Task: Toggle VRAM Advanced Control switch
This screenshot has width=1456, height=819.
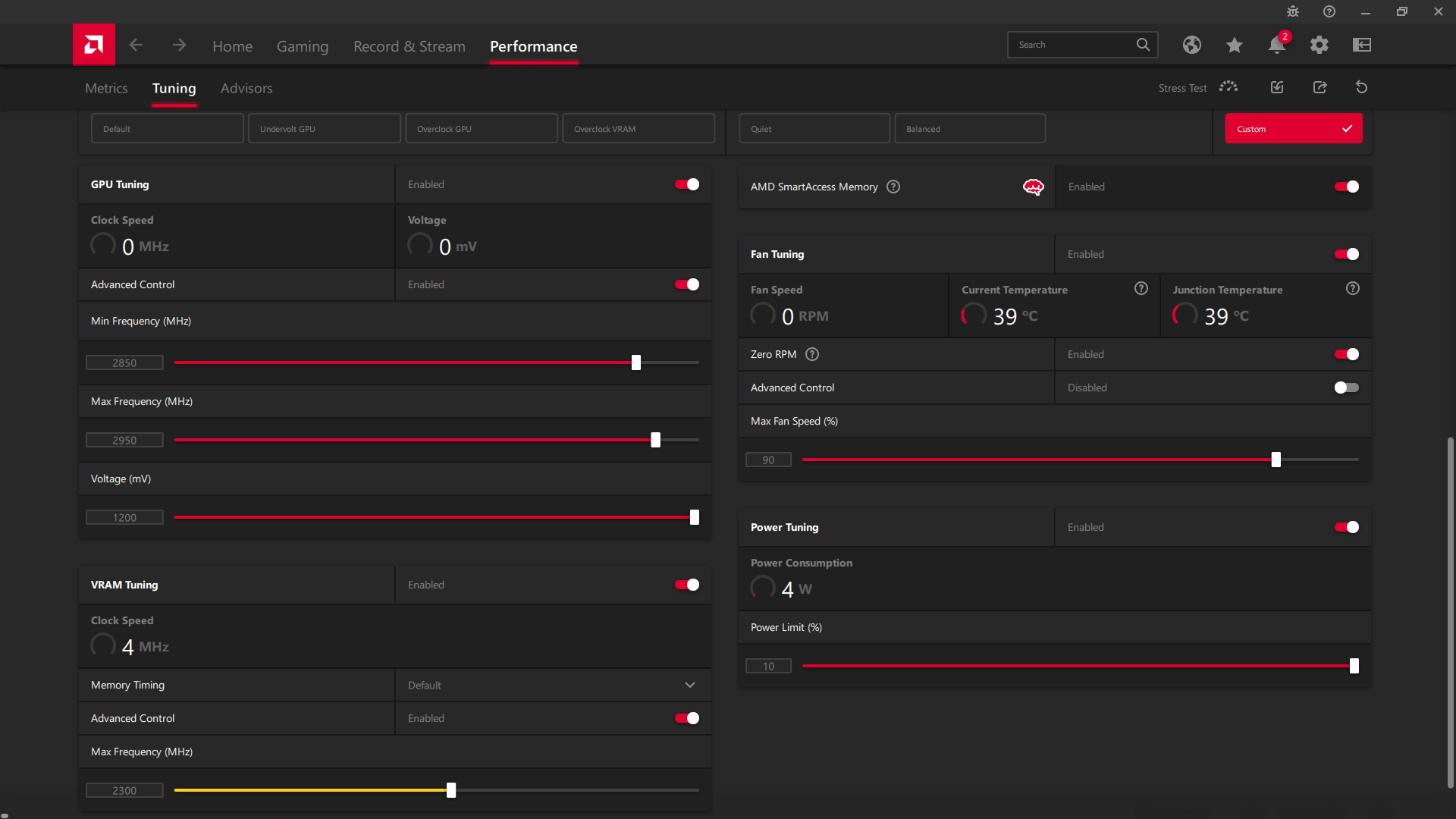Action: click(687, 718)
